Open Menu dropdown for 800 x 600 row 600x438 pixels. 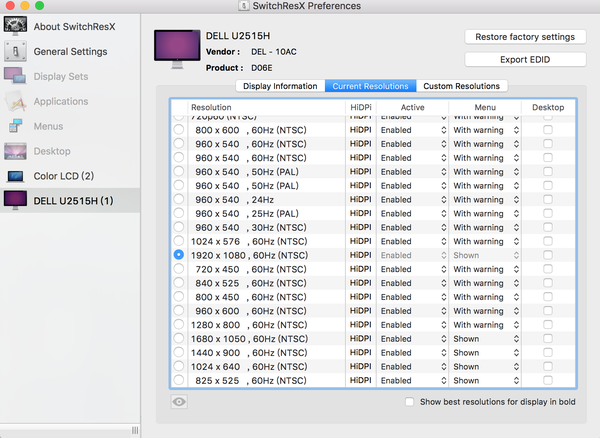pyautogui.click(x=486, y=130)
